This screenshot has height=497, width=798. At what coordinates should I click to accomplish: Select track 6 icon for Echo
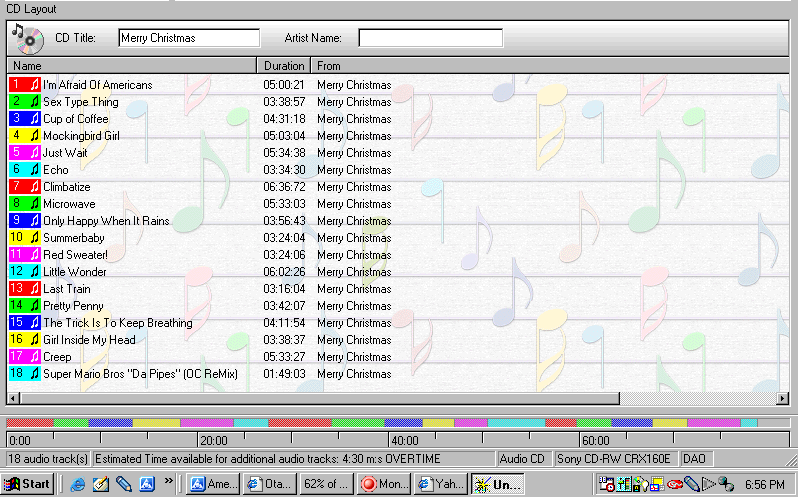click(x=25, y=169)
